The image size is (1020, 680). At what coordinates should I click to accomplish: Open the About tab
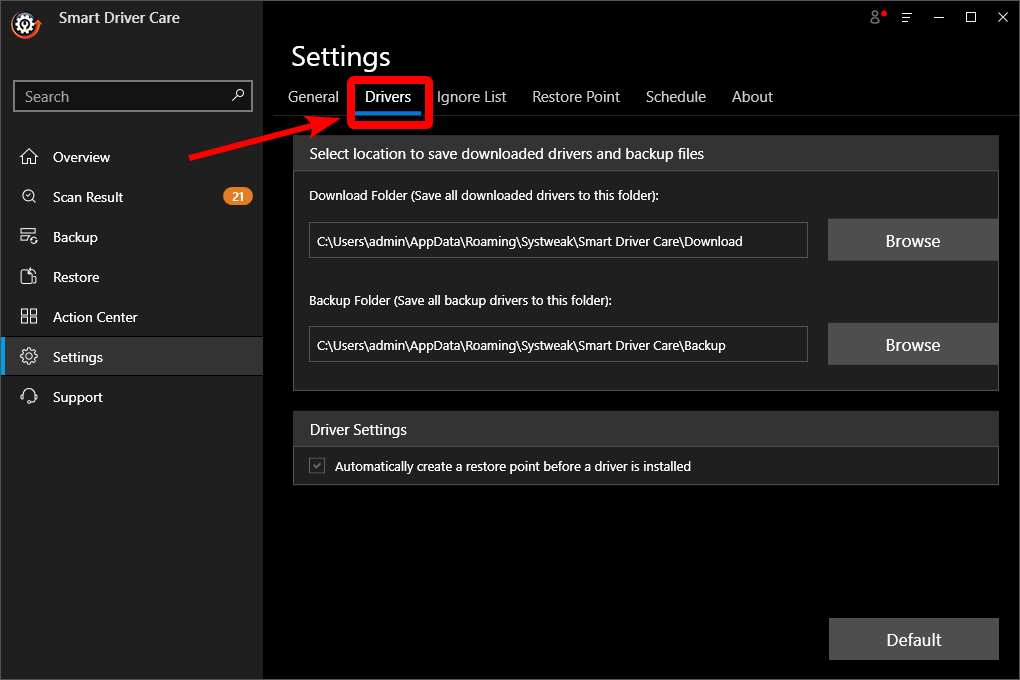[752, 97]
